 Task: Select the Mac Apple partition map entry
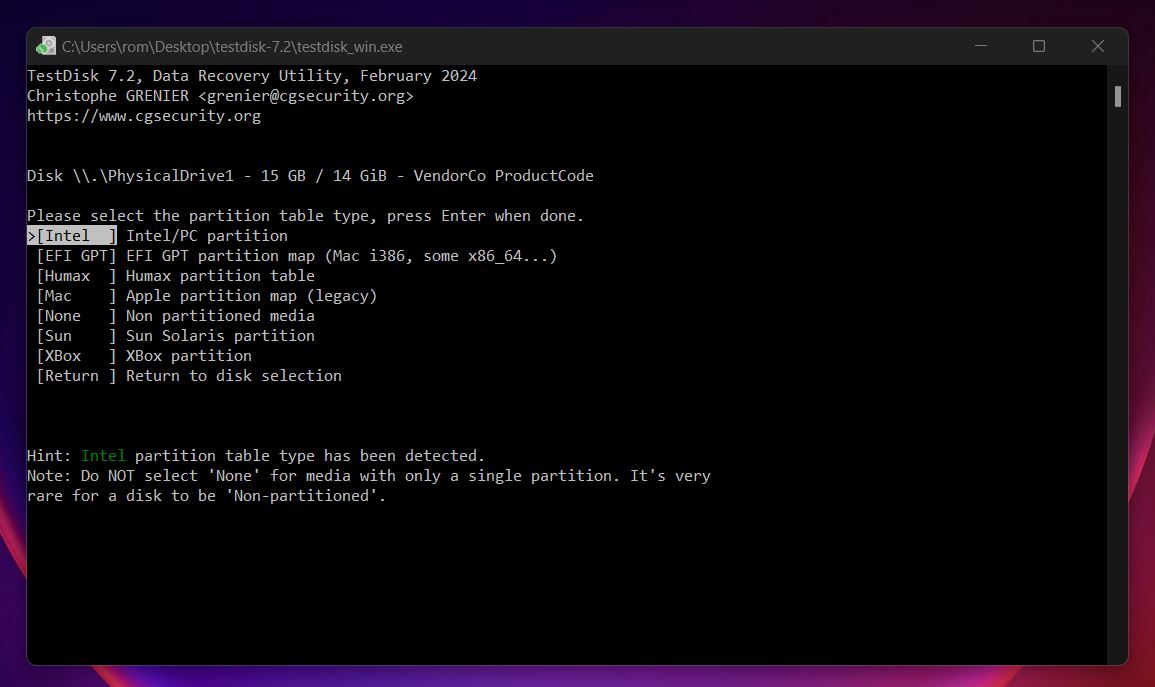(206, 295)
